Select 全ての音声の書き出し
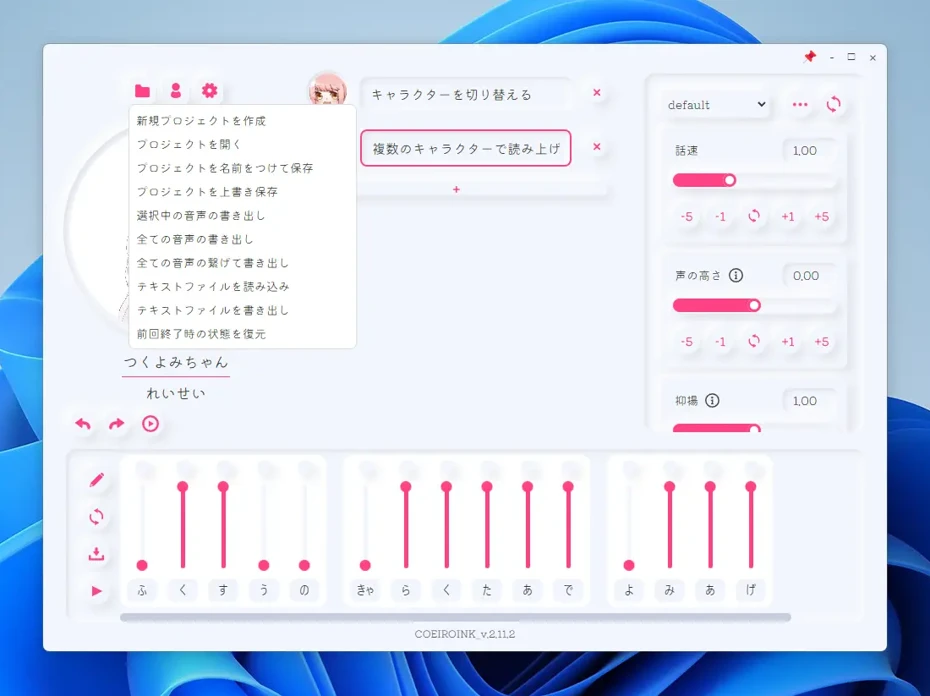Viewport: 930px width, 696px height. click(242, 239)
